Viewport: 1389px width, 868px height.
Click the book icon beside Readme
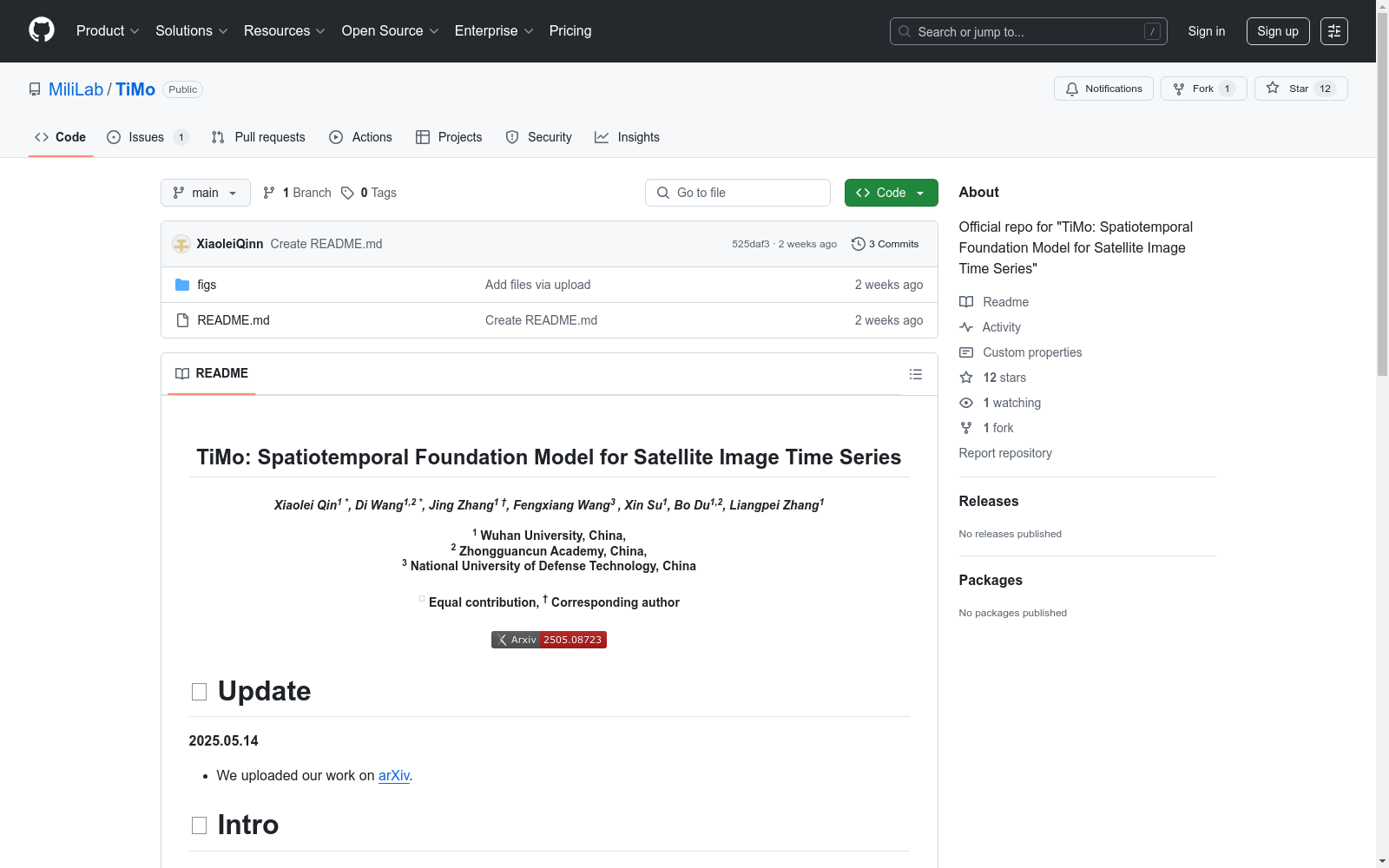pyautogui.click(x=966, y=302)
